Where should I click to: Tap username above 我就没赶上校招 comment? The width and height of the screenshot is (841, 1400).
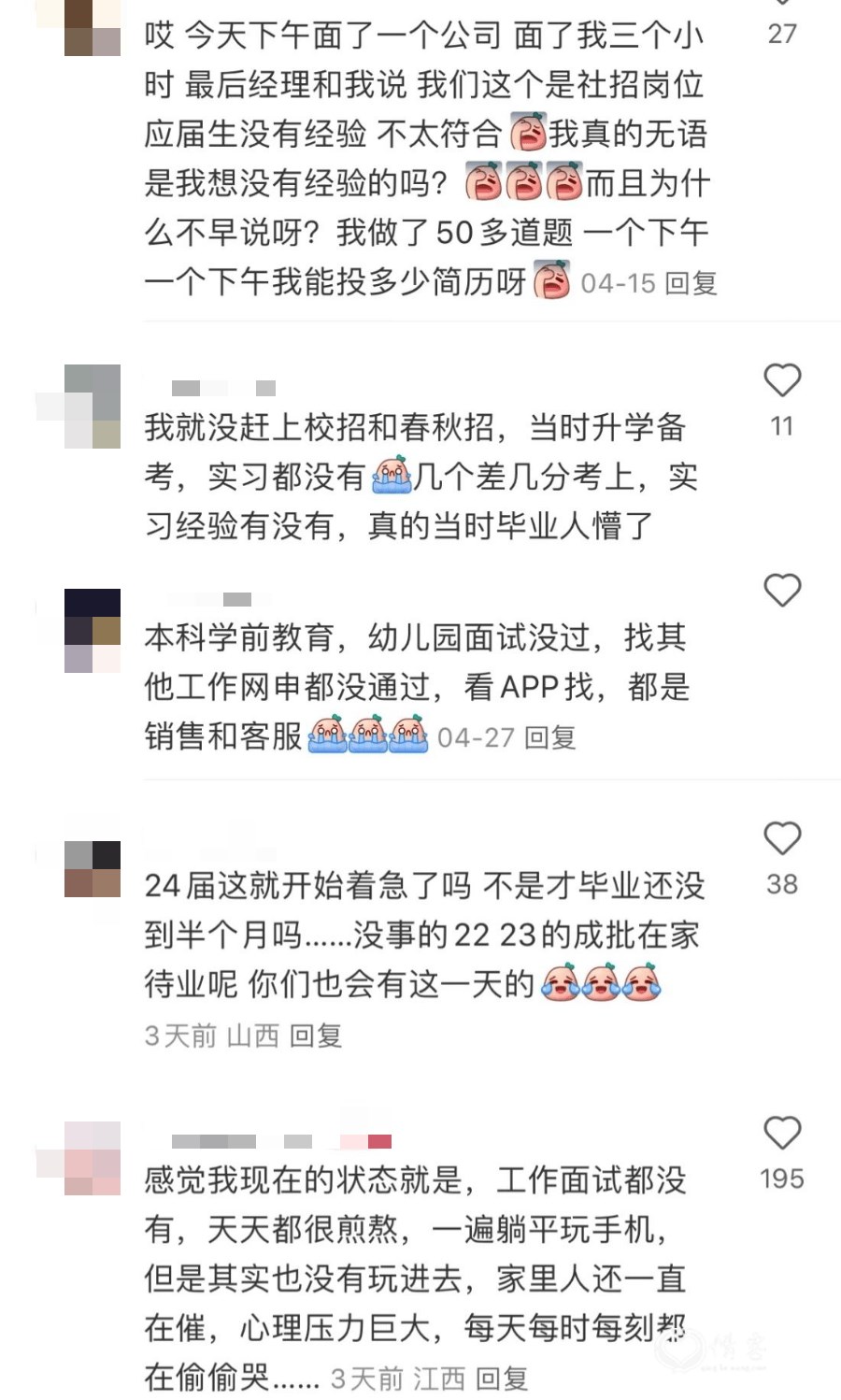223,388
